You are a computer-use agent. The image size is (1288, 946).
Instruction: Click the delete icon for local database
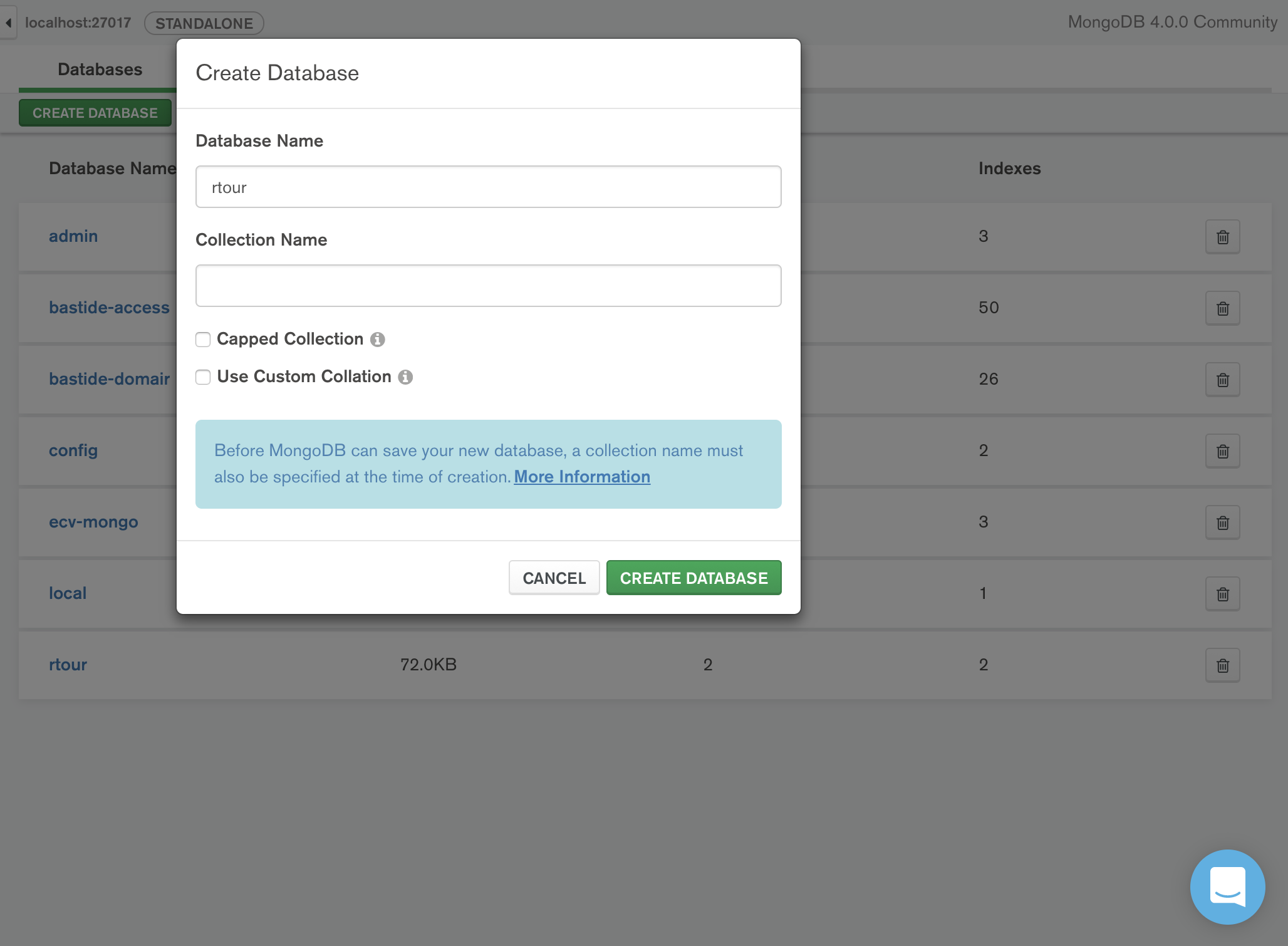1223,593
